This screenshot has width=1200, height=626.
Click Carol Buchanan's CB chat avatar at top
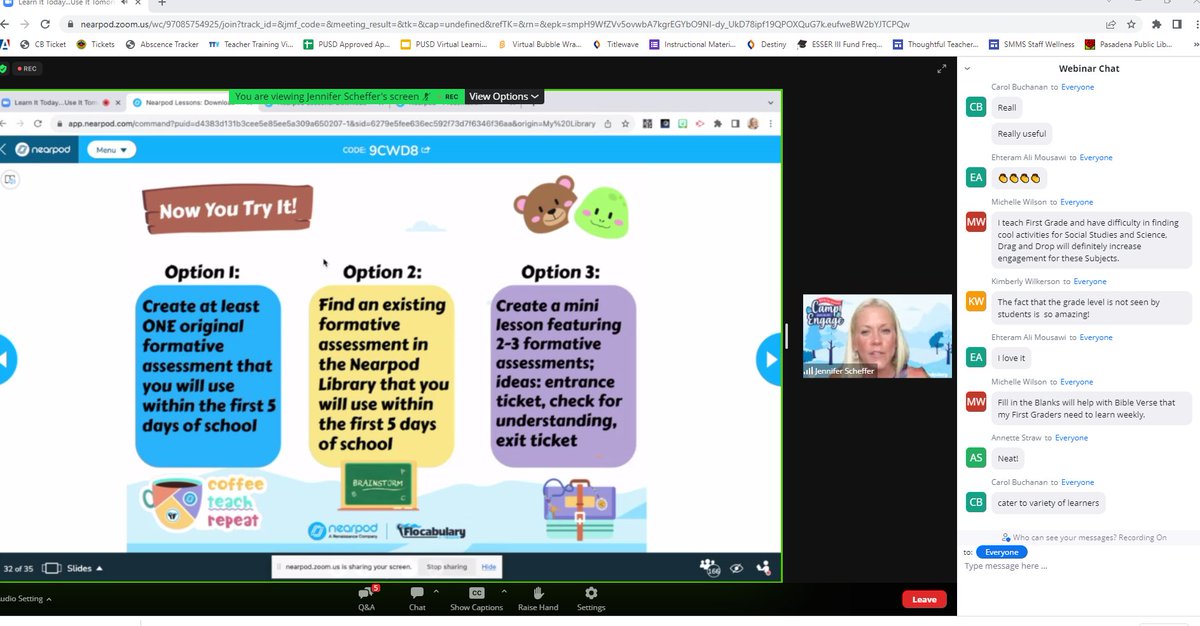click(x=976, y=108)
